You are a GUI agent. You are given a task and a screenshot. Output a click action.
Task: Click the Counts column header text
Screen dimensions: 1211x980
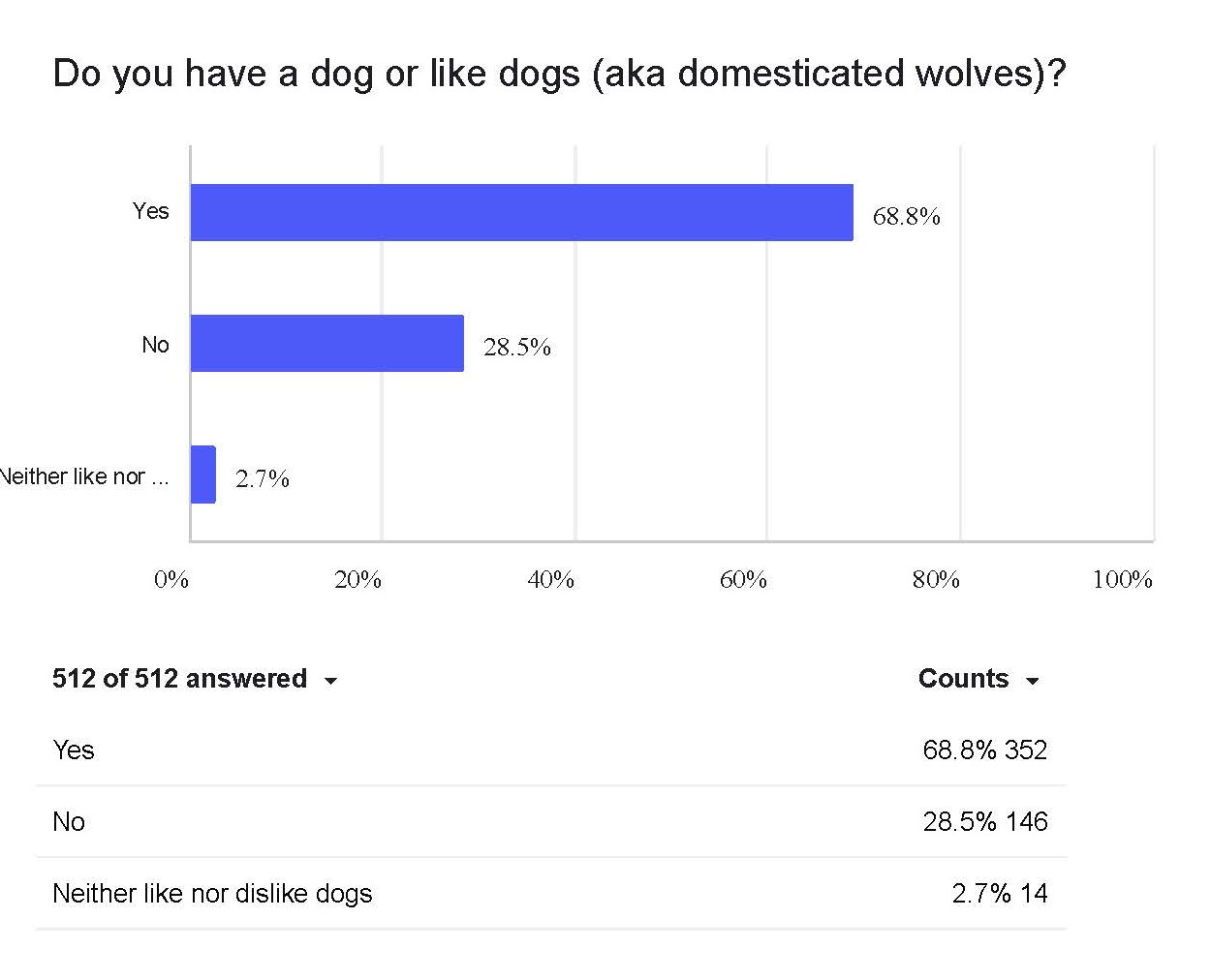[963, 678]
